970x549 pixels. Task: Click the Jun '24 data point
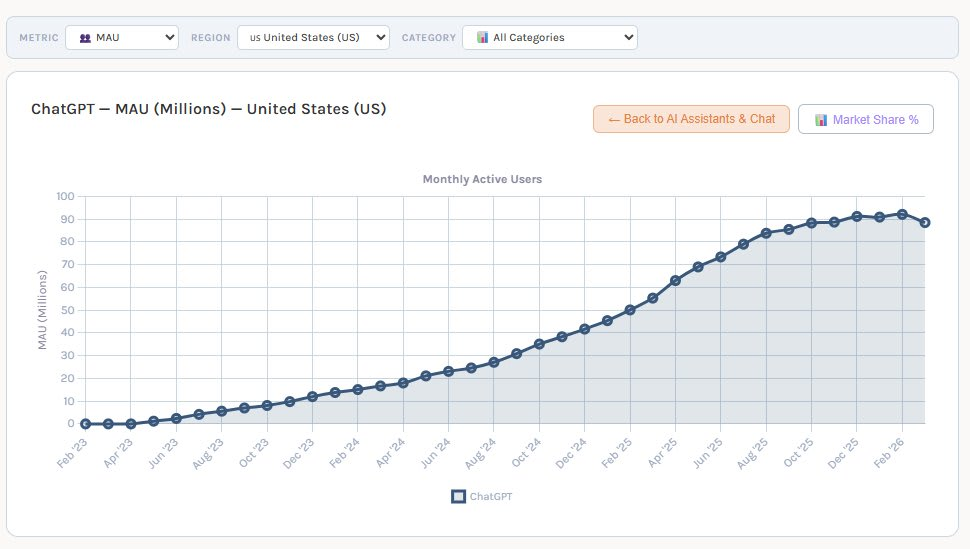[448, 371]
